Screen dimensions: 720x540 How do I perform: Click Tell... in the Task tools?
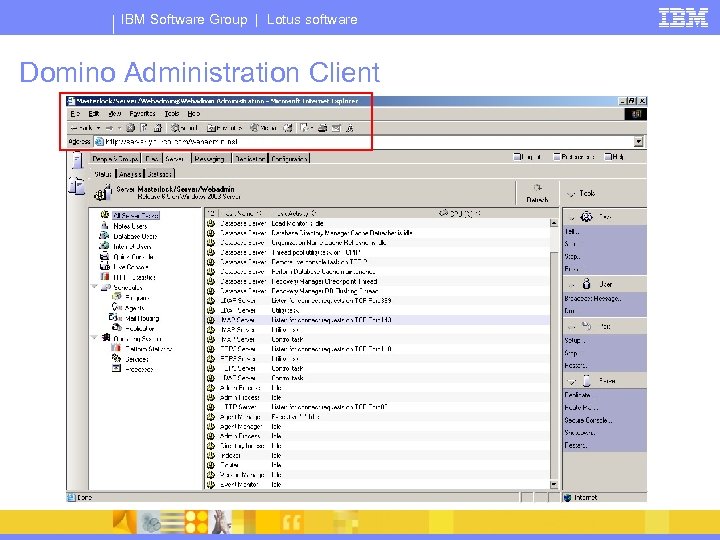pos(572,231)
